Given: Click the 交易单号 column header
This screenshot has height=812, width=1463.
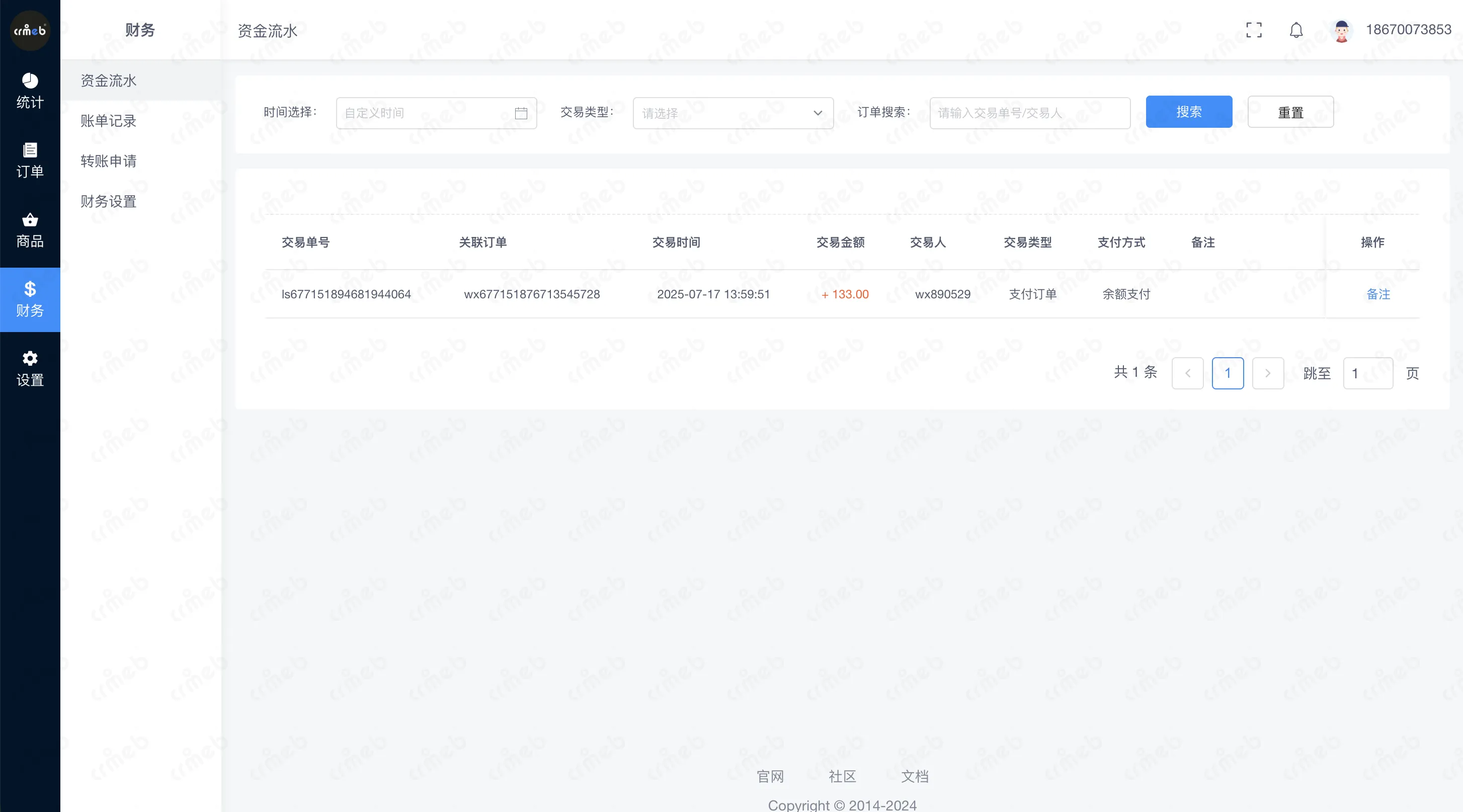Looking at the screenshot, I should [x=305, y=242].
